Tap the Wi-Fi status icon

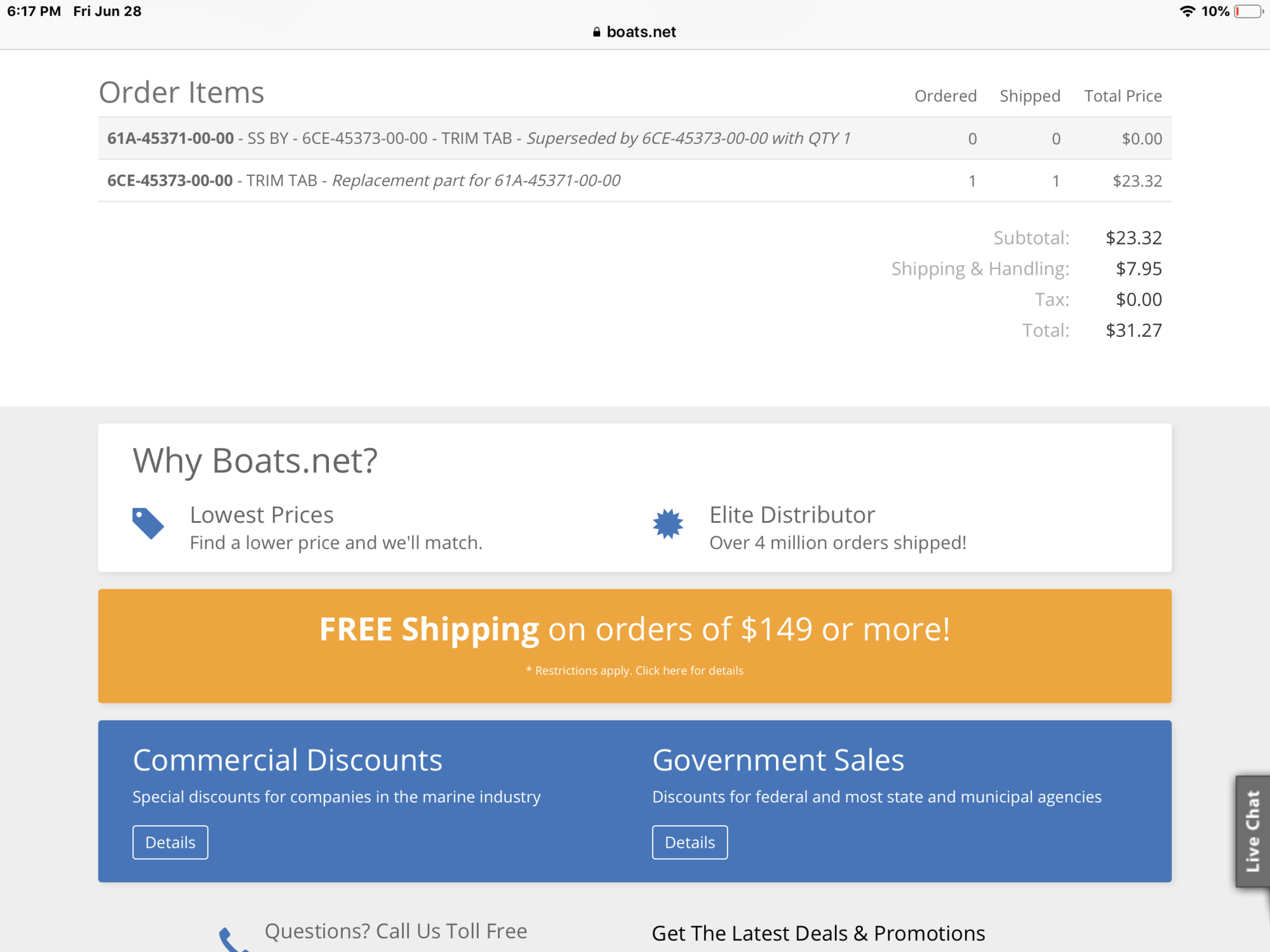(1187, 11)
